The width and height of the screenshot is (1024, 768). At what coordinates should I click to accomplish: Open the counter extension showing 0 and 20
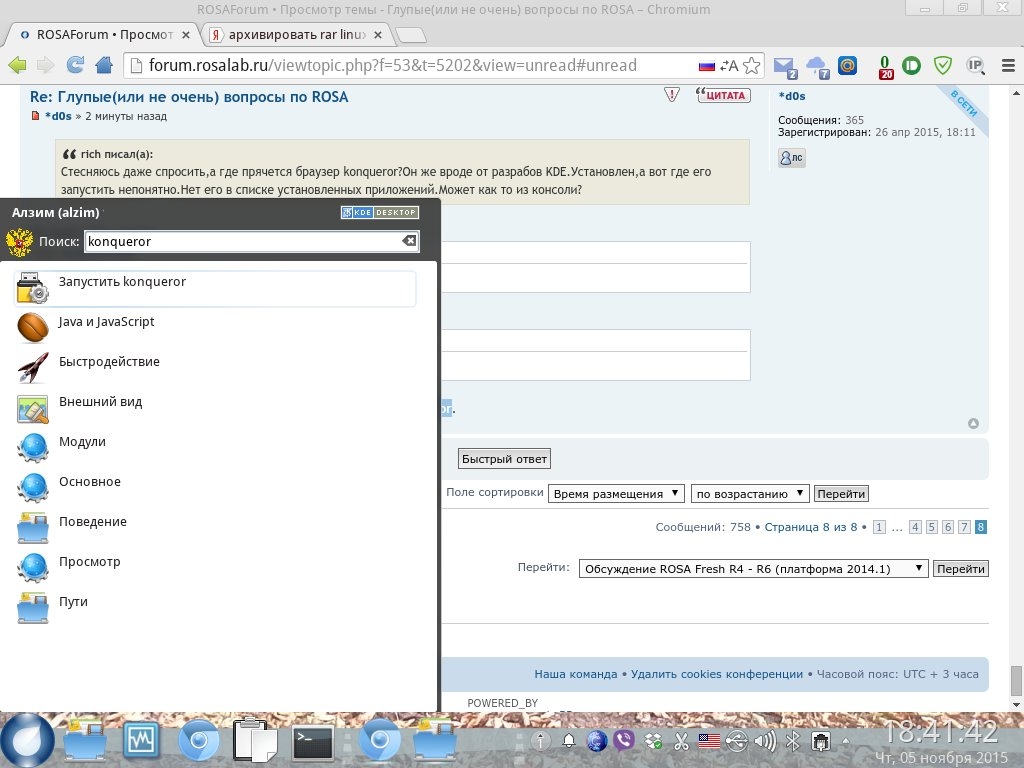point(886,67)
